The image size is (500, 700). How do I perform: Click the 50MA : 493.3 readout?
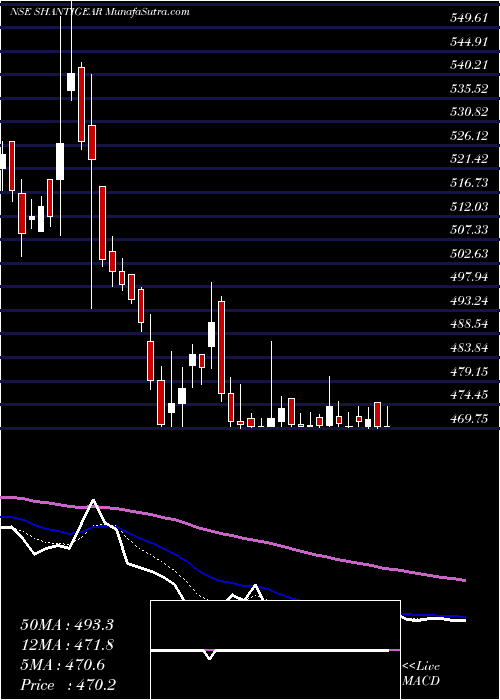pos(67,625)
